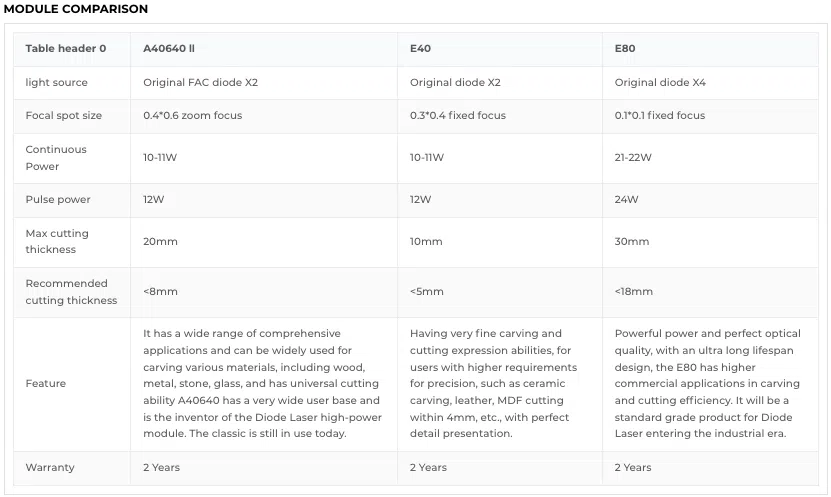Click the '<5mm' recommended thickness value
This screenshot has width=831, height=497.
tap(427, 292)
